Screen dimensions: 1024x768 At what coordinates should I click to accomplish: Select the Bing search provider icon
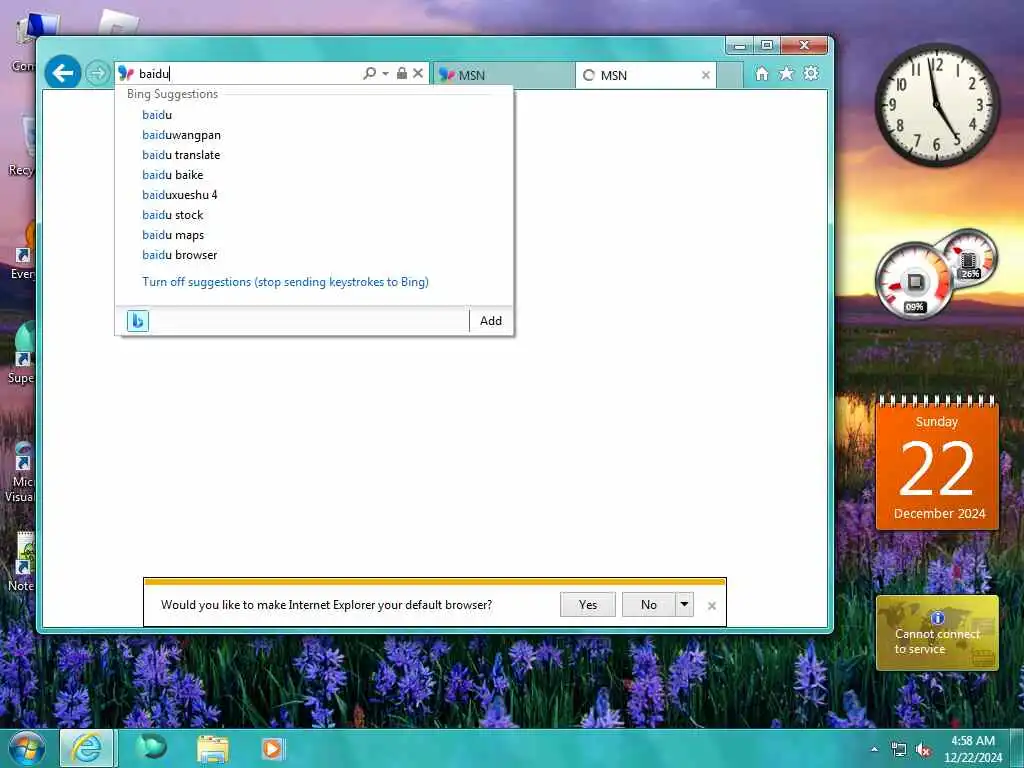point(138,321)
